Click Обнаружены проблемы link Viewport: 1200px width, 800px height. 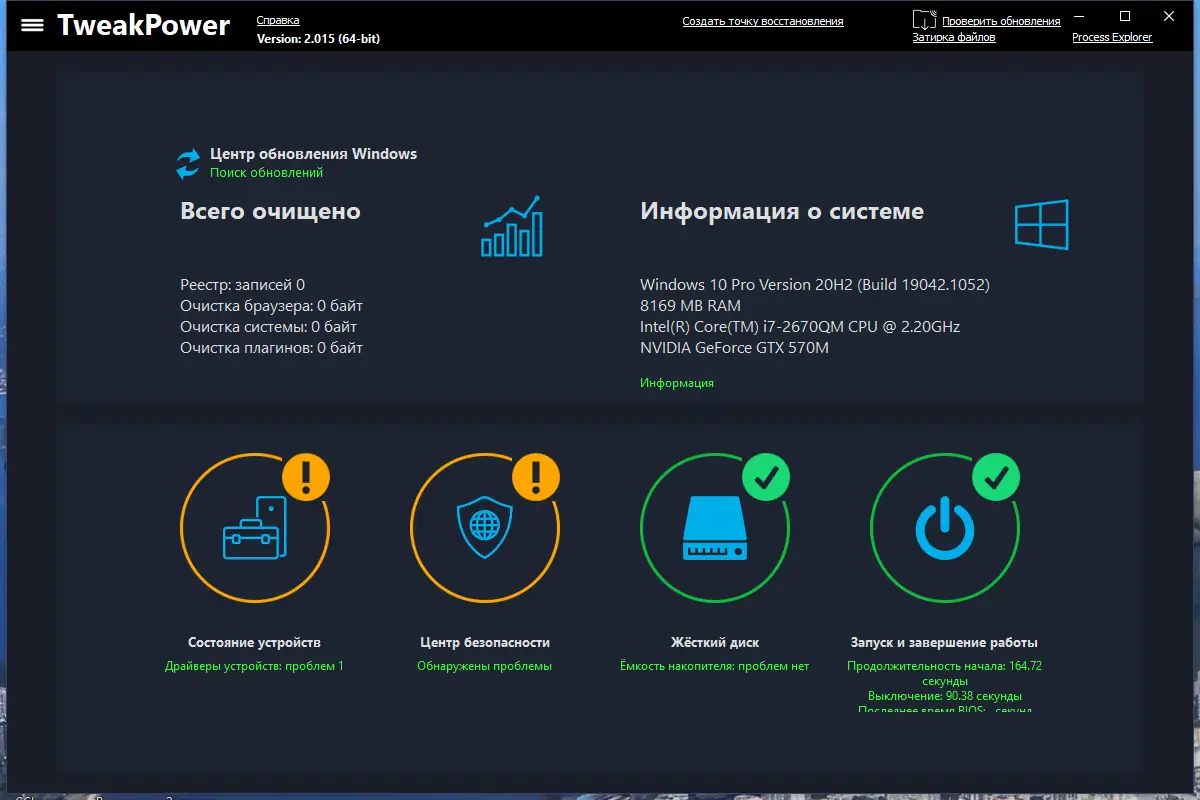tap(484, 666)
